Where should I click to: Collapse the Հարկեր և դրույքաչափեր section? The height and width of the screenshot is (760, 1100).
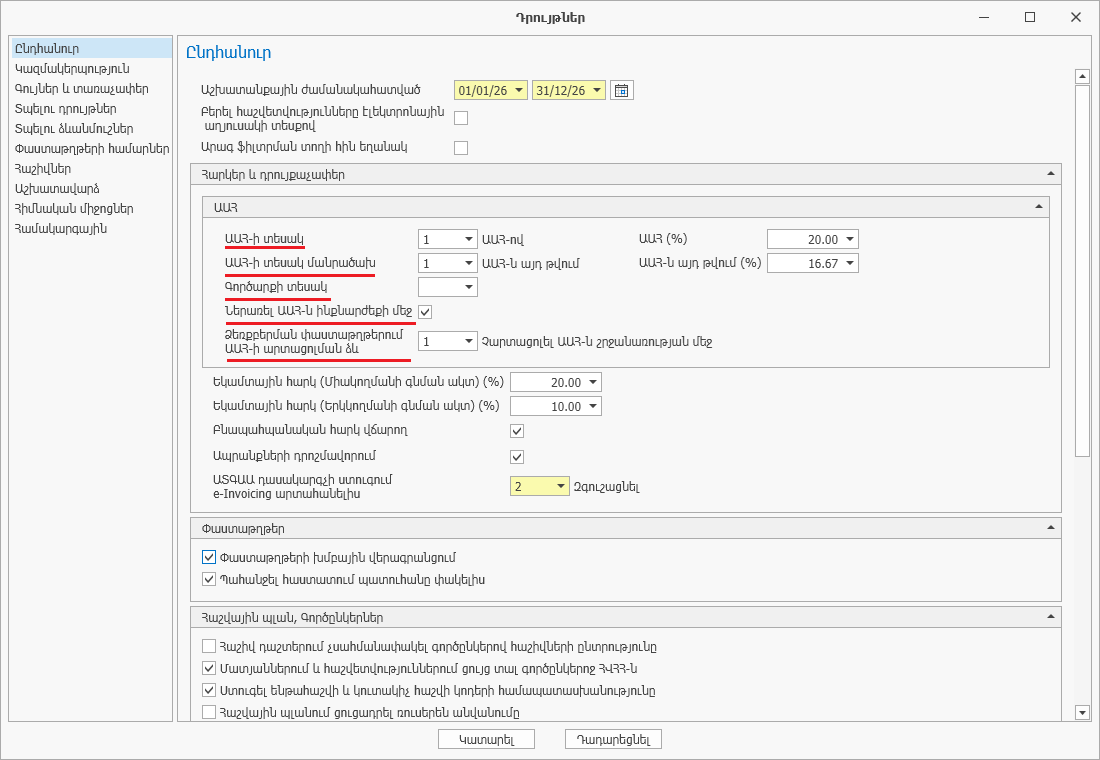1050,174
